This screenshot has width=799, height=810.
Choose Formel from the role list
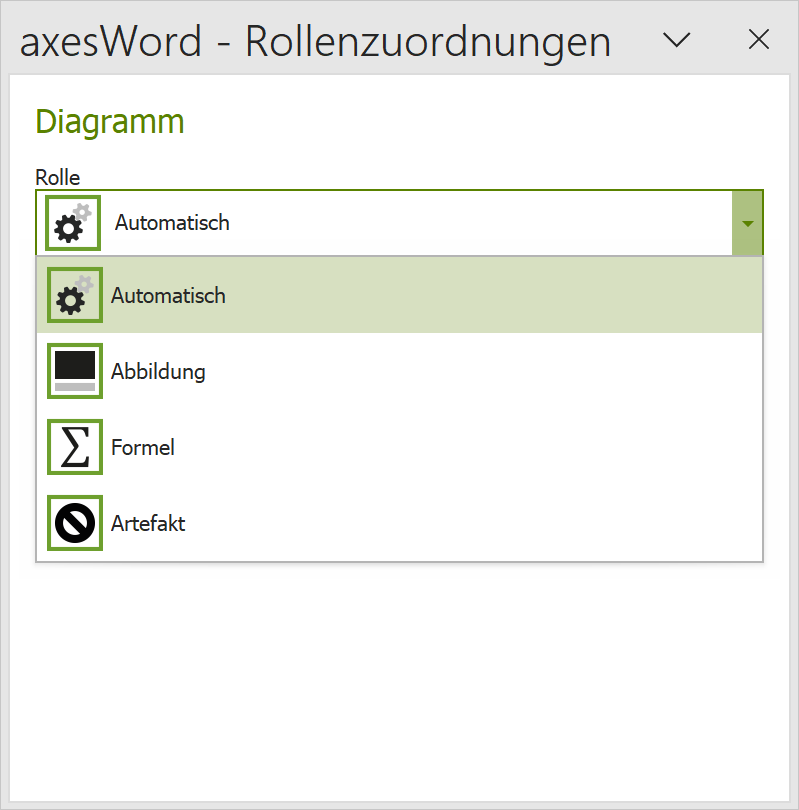(x=399, y=447)
